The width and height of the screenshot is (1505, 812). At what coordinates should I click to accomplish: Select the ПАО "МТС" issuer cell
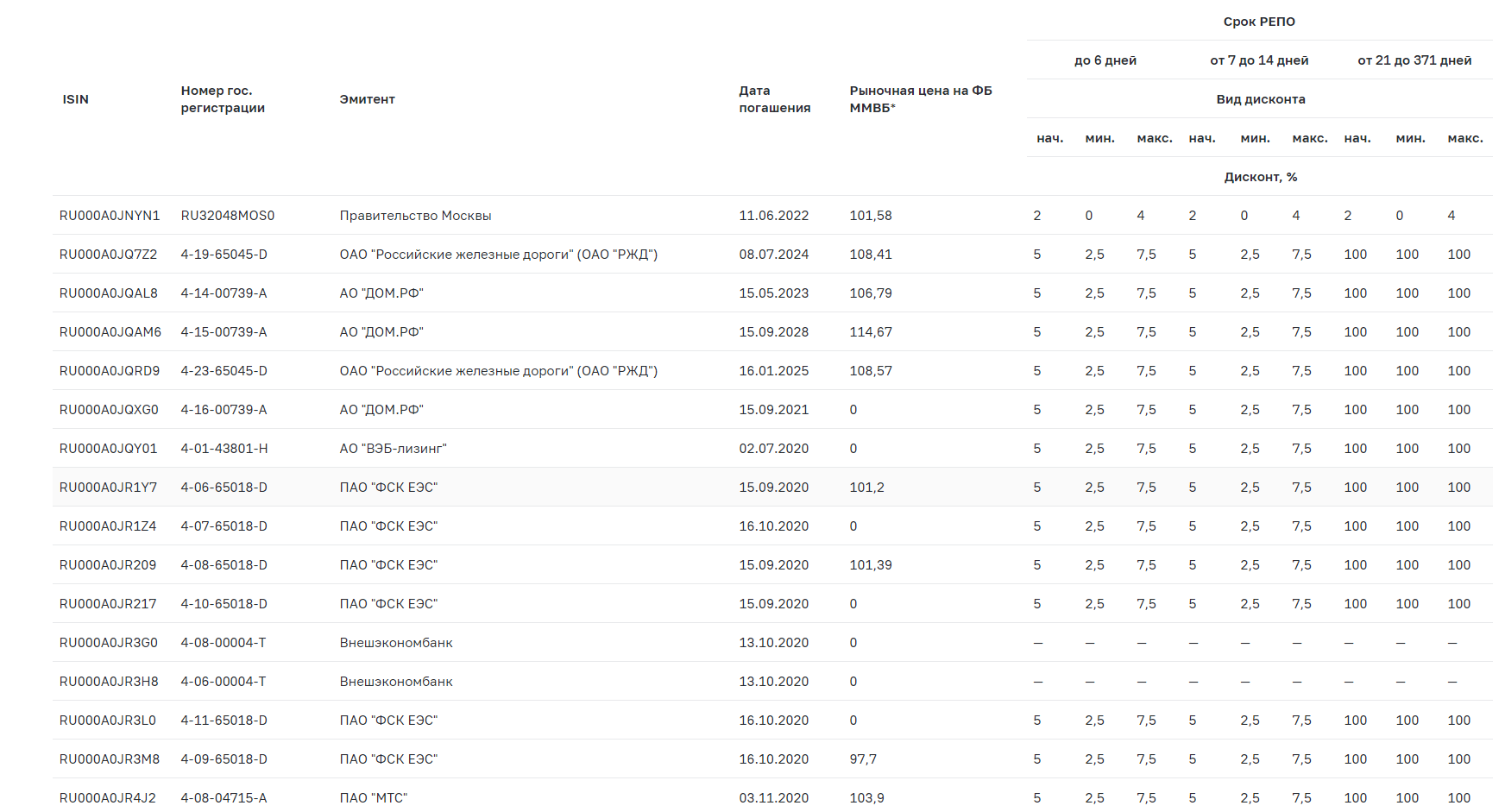pyautogui.click(x=373, y=798)
